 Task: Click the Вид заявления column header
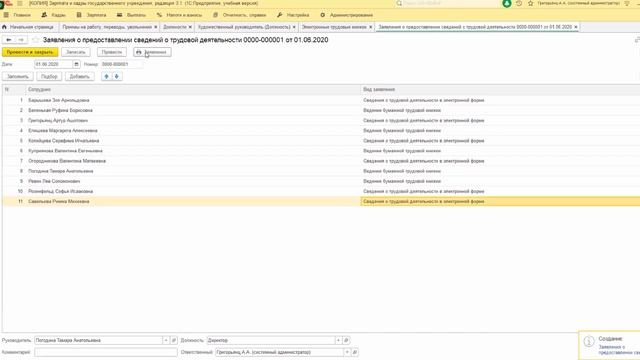tap(500, 89)
